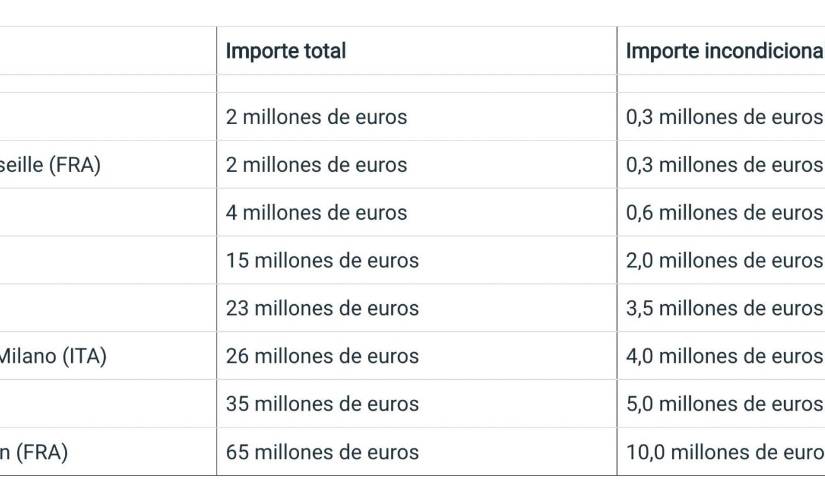Click the "0,6 millones de euros" cell
The height and width of the screenshot is (495, 825).
coord(724,213)
